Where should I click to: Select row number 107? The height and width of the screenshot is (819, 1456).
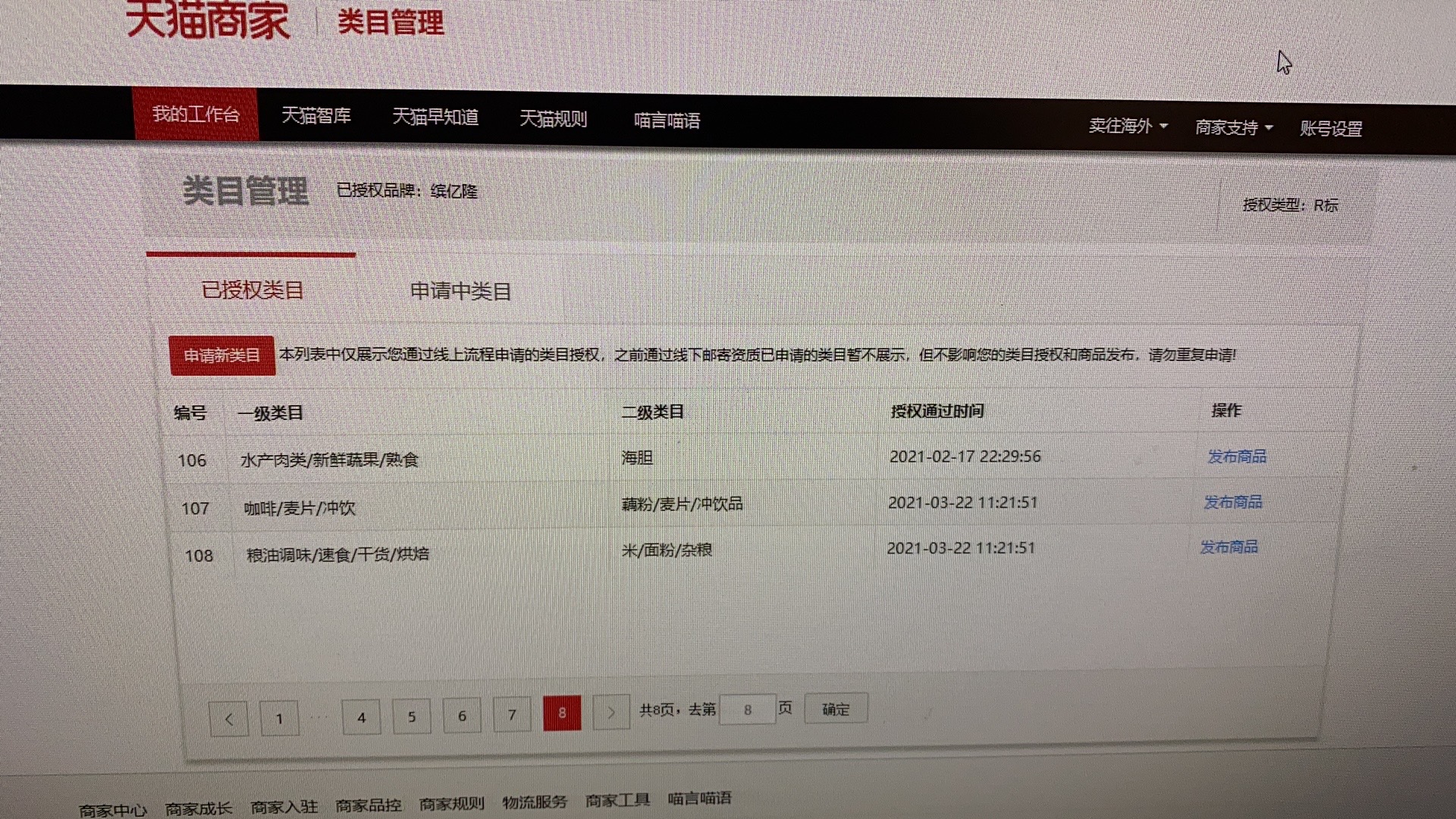[x=195, y=508]
